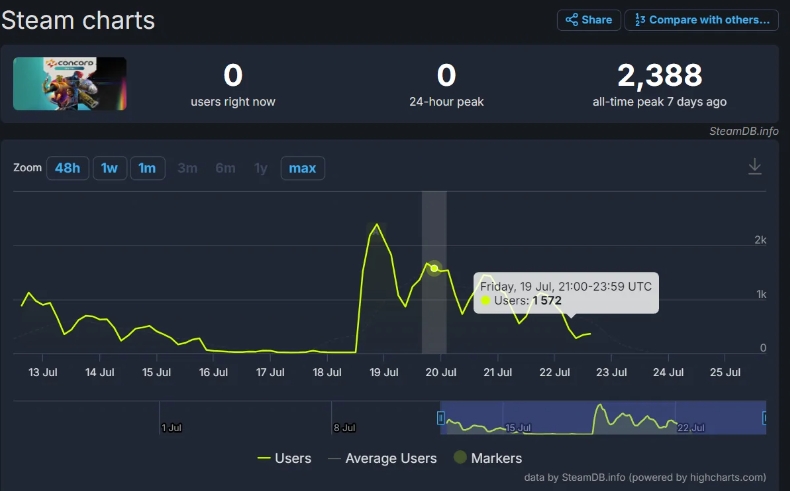Toggle the Users series in legend
Screen dimensions: 790x491
[285, 458]
